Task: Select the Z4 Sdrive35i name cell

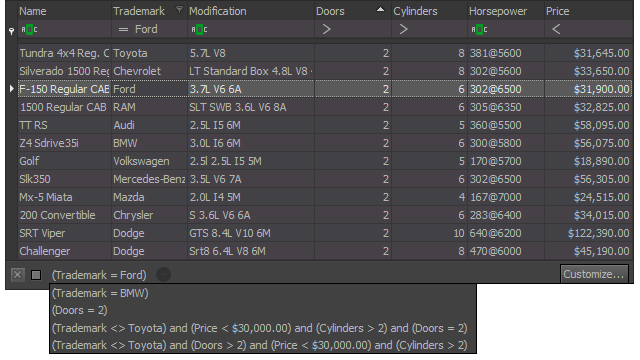Action: [64, 143]
